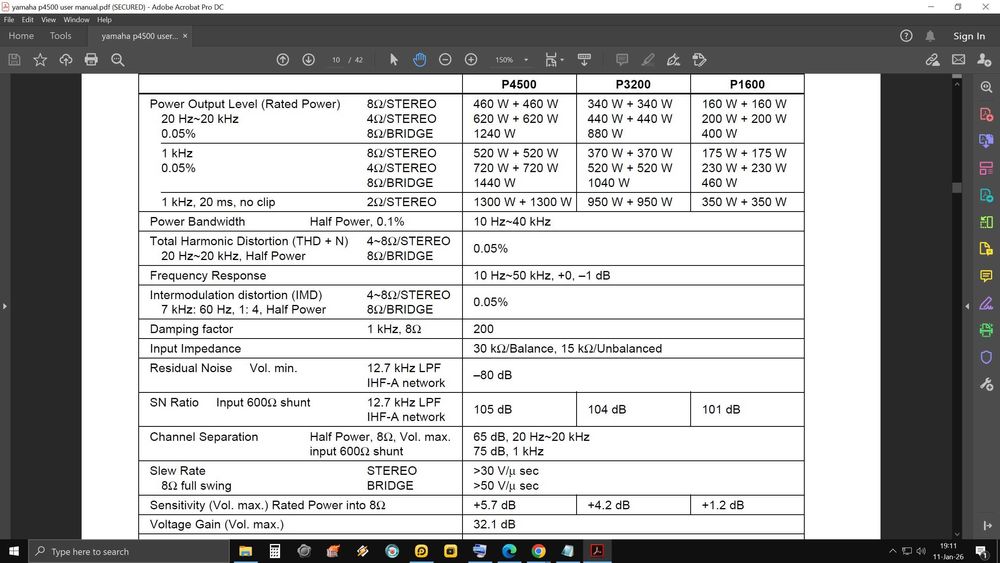Click the Type here to search box
The image size is (1000, 563).
[x=129, y=552]
